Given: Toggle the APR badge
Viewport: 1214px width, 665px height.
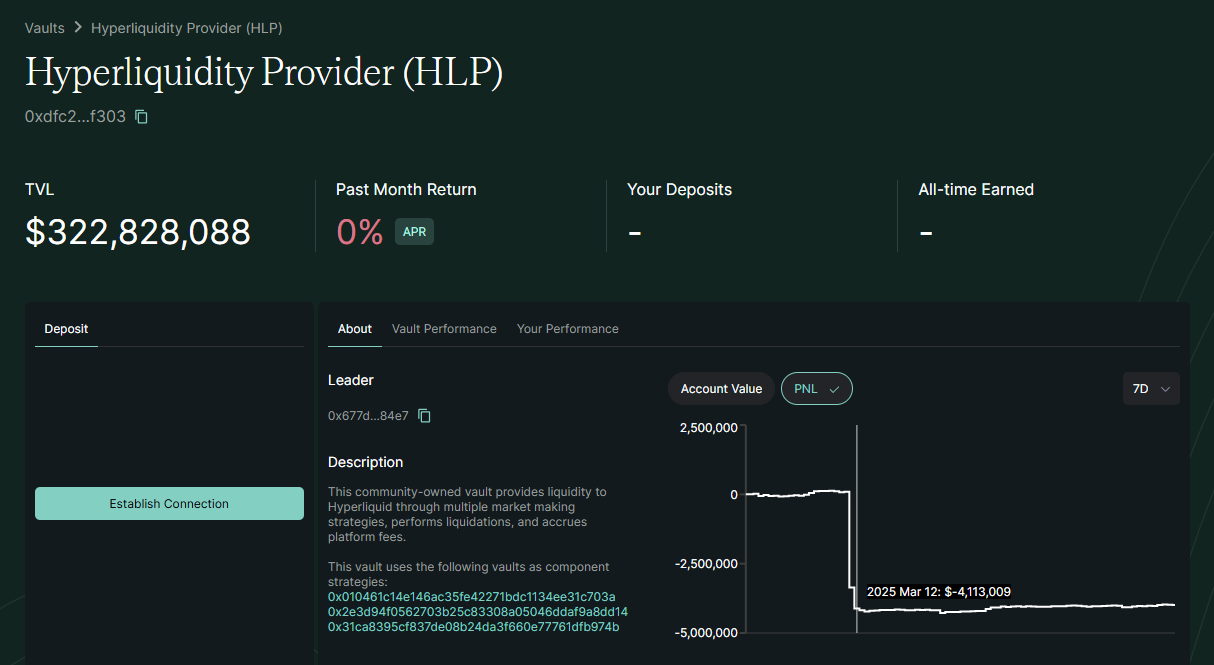Looking at the screenshot, I should tap(414, 232).
